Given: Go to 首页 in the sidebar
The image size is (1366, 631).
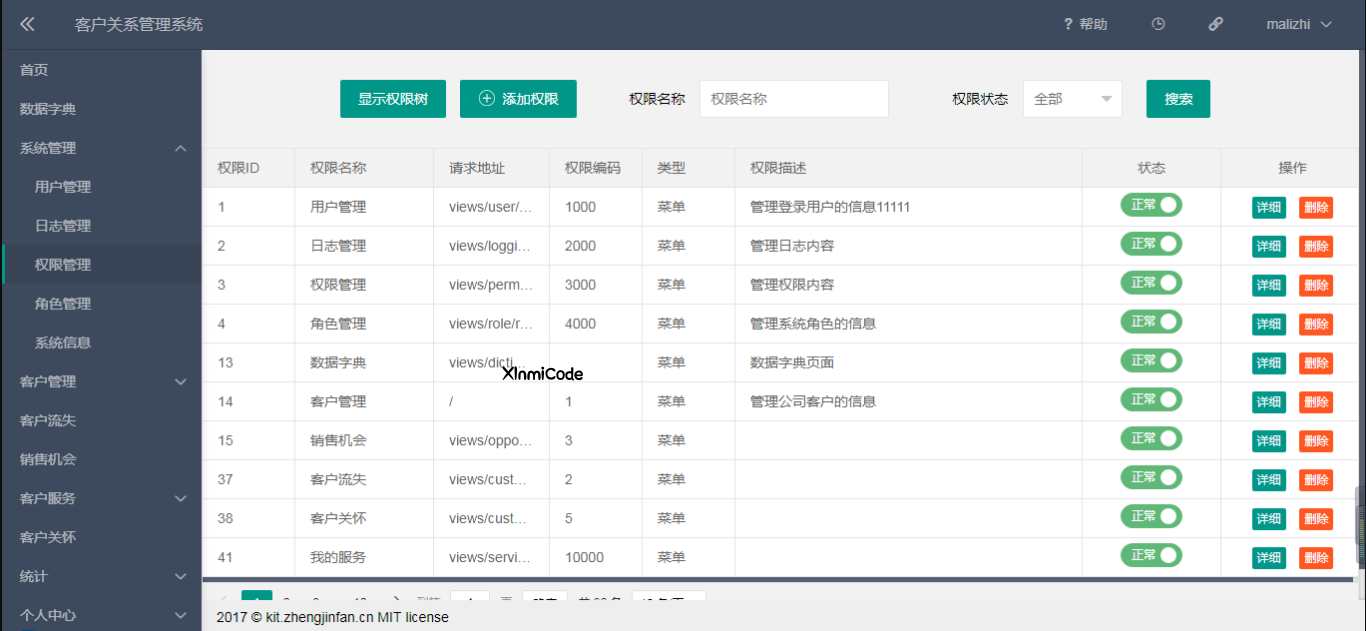Looking at the screenshot, I should click(x=34, y=70).
